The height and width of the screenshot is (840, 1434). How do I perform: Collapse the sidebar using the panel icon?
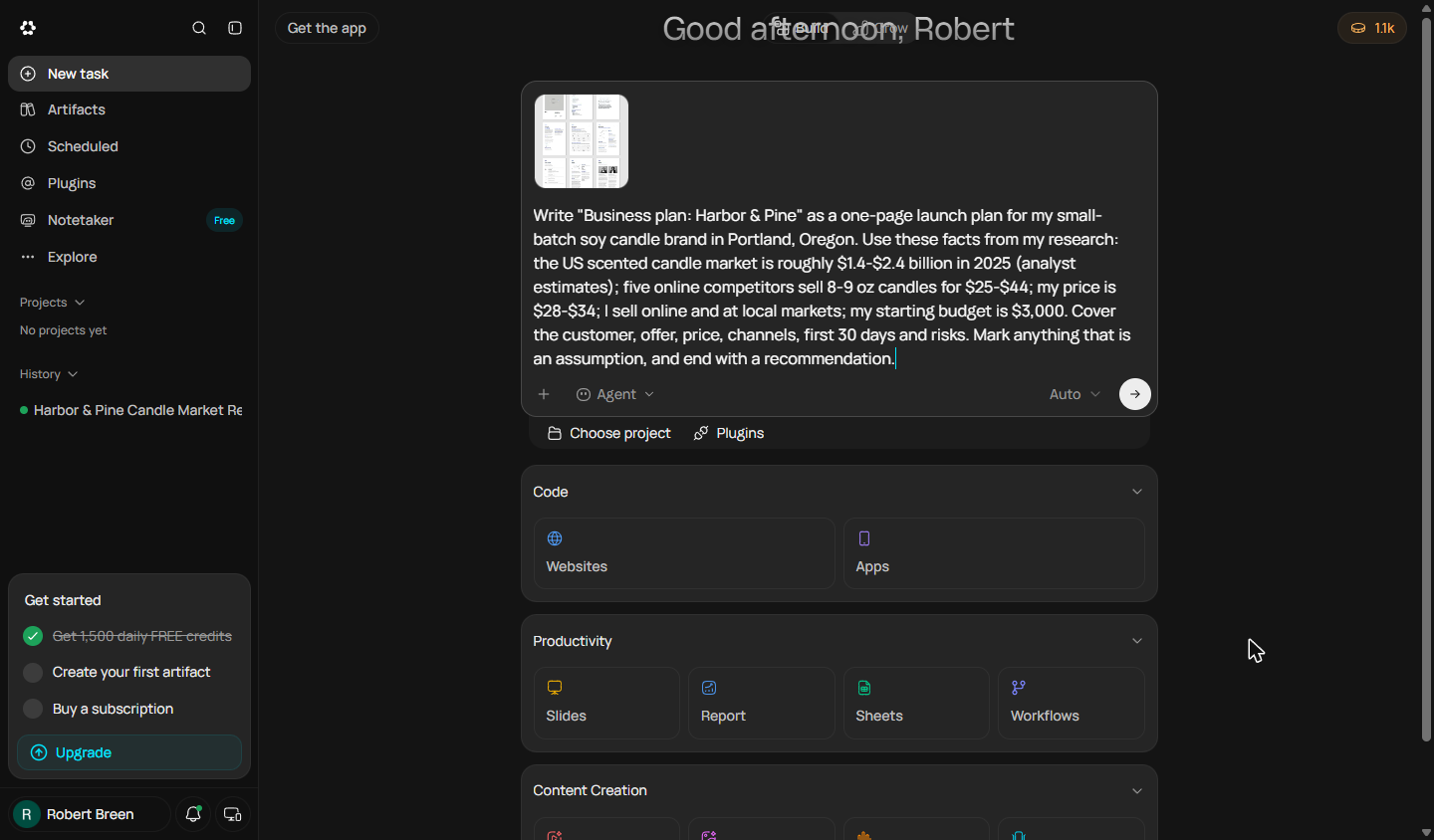pyautogui.click(x=235, y=28)
